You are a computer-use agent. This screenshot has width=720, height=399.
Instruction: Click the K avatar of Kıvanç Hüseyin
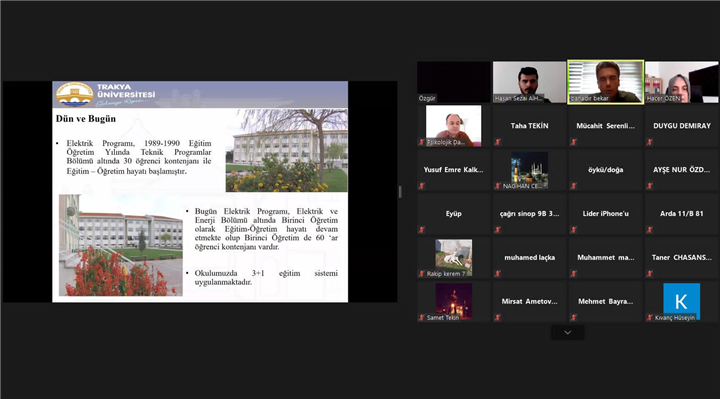(x=681, y=301)
